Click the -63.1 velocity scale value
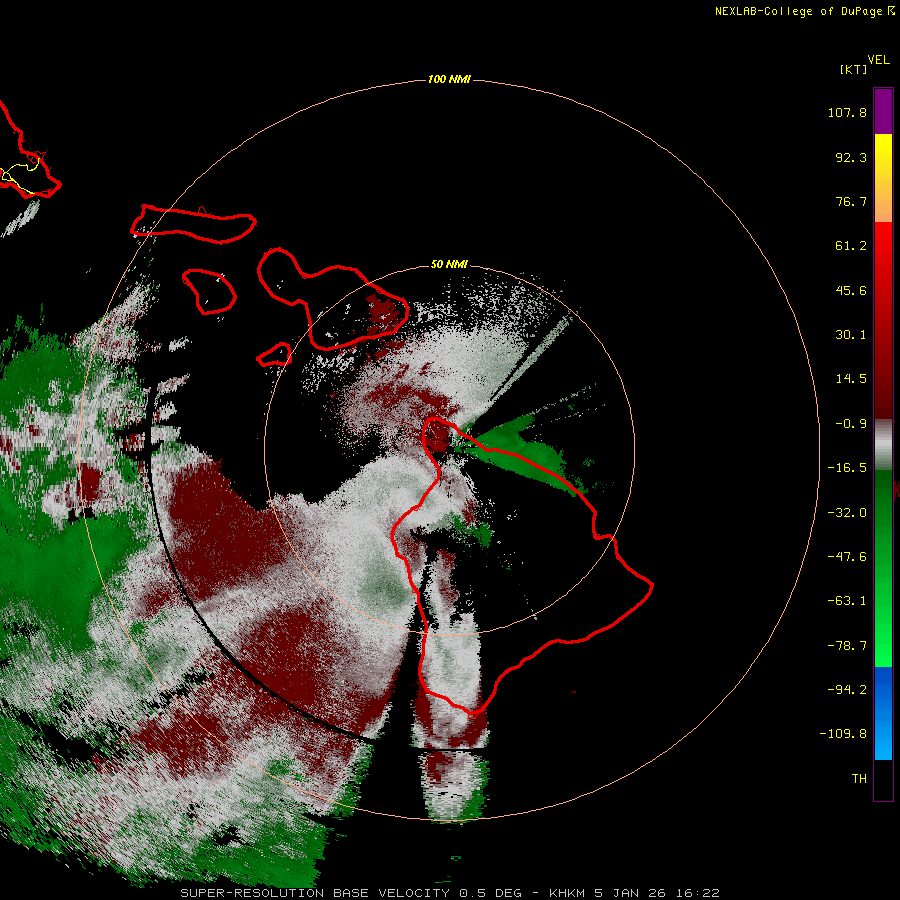900x900 pixels. (x=847, y=601)
